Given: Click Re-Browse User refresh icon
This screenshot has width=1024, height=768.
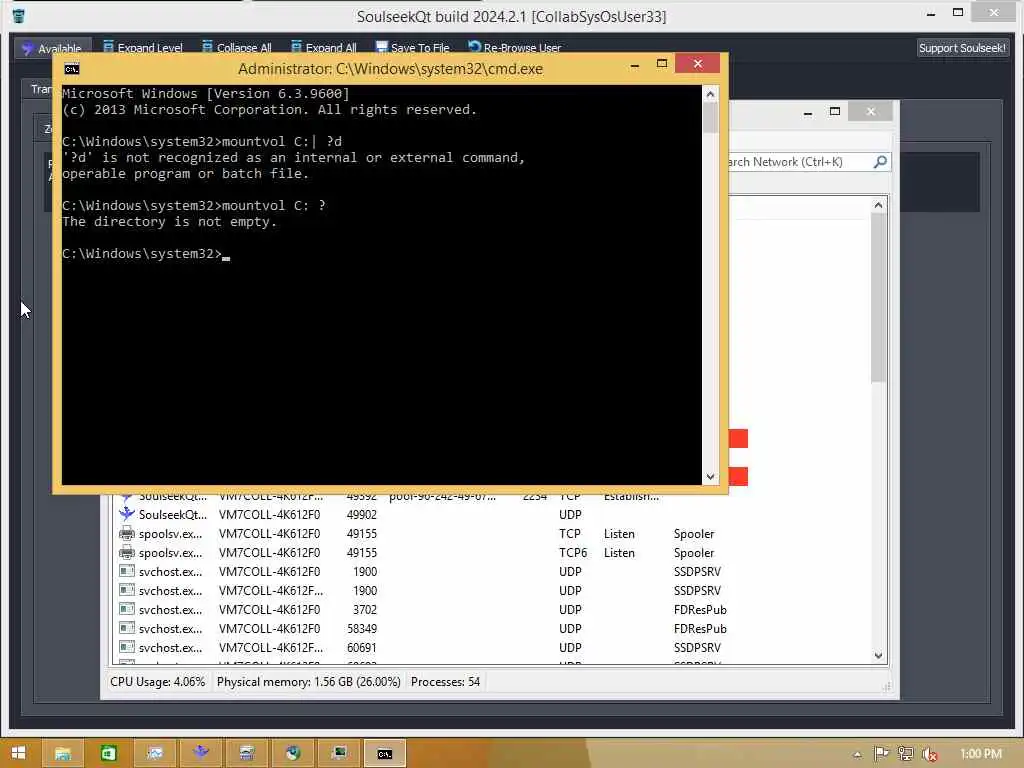Looking at the screenshot, I should 475,46.
